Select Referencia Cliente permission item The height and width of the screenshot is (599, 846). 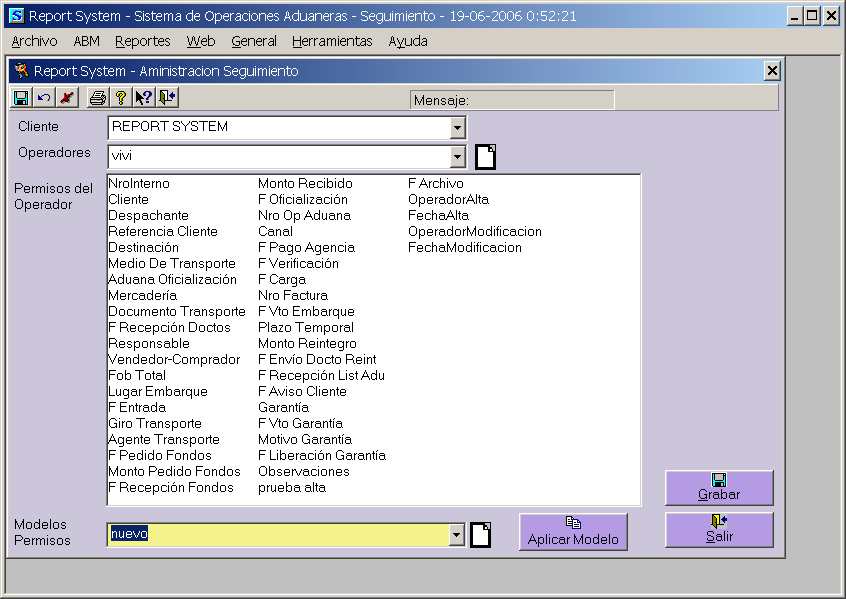pos(163,232)
